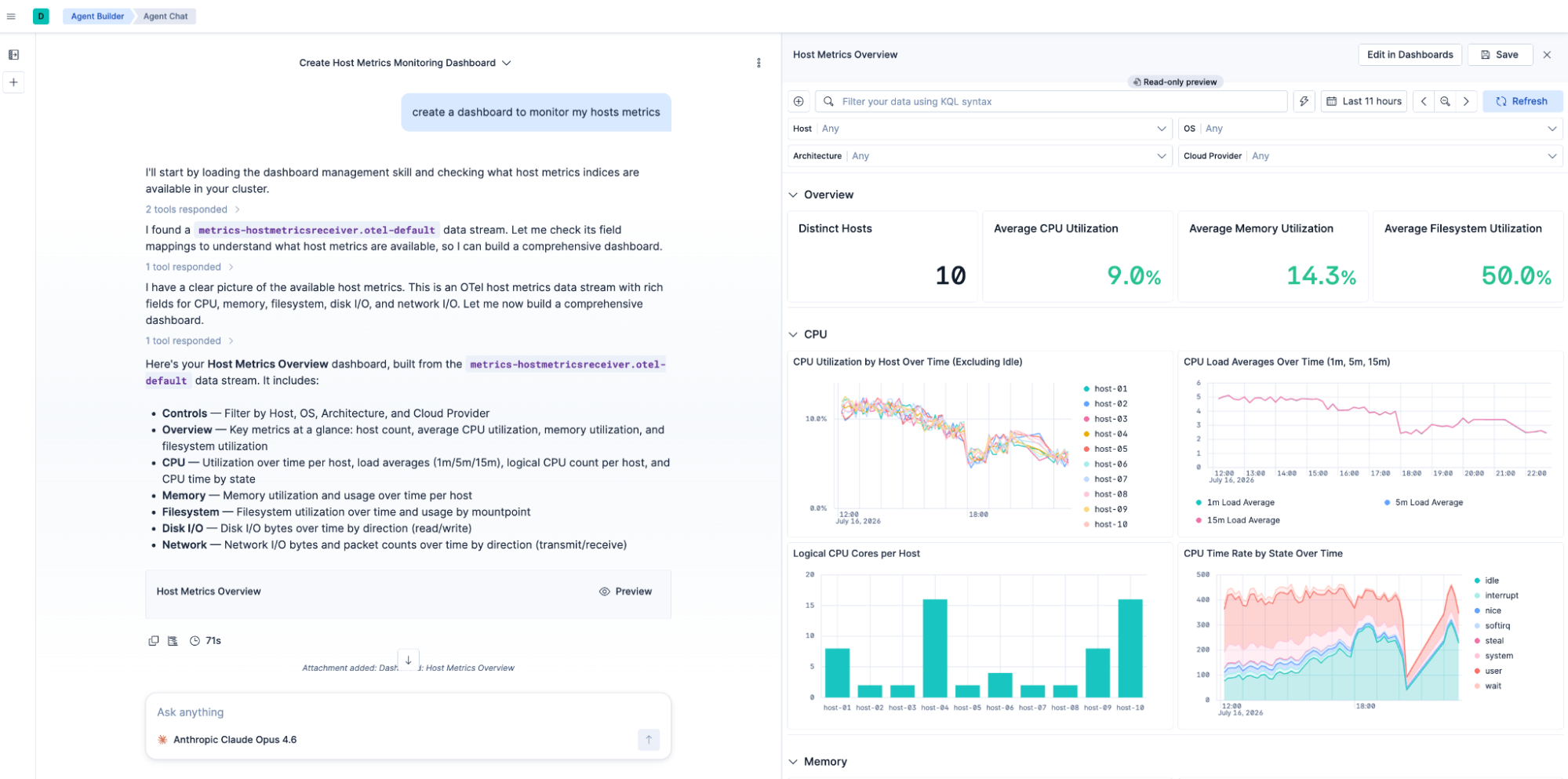Open the OS filter dropdown
The image size is (1568, 779).
point(1370,129)
